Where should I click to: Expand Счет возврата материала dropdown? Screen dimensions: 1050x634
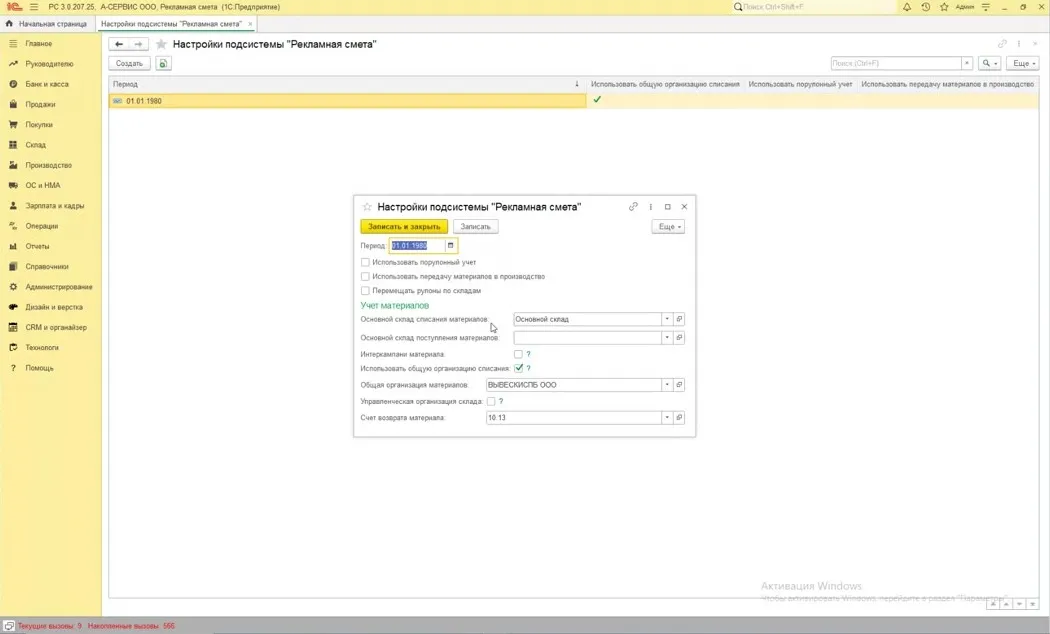click(667, 418)
